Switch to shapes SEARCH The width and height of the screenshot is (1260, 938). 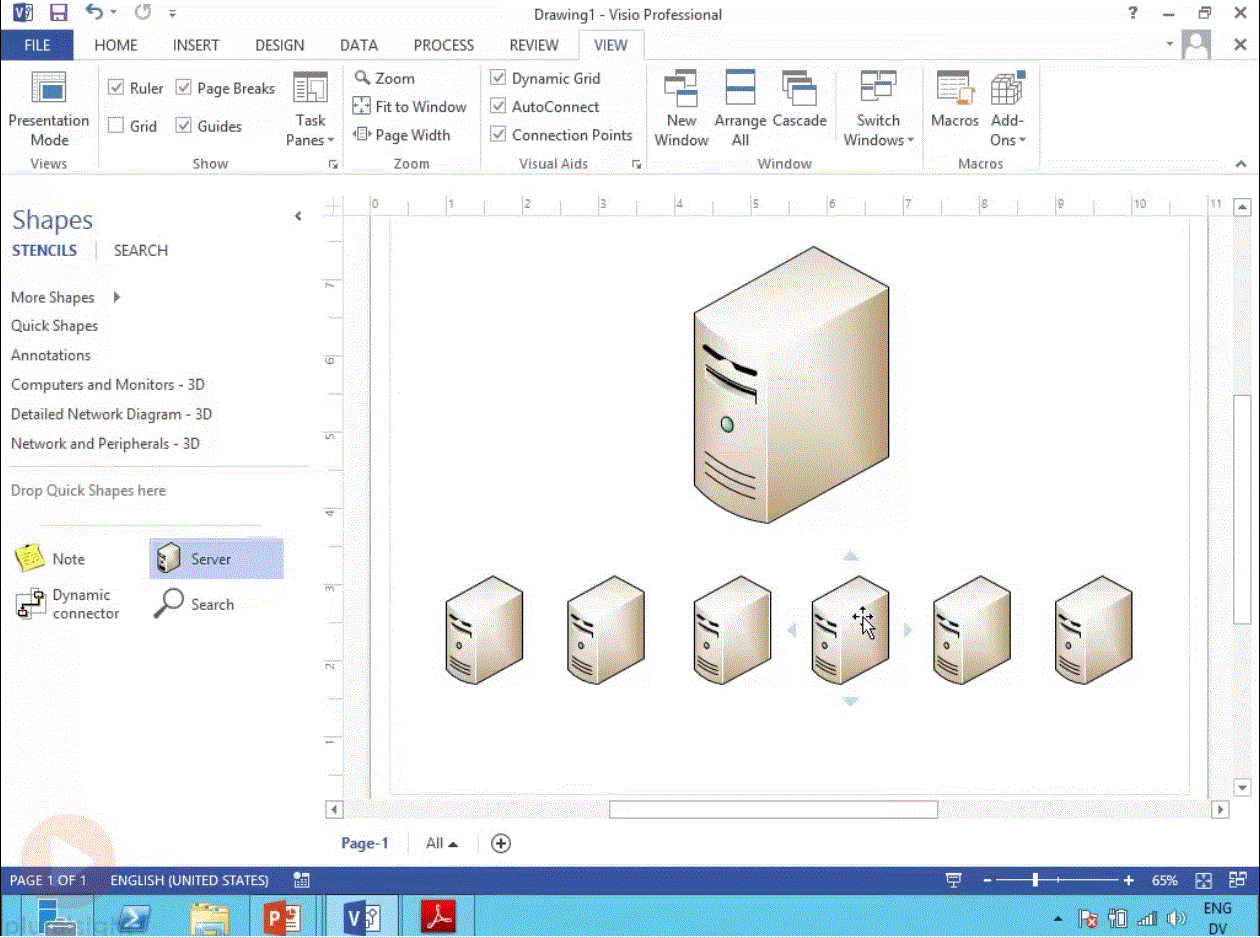[x=141, y=251]
